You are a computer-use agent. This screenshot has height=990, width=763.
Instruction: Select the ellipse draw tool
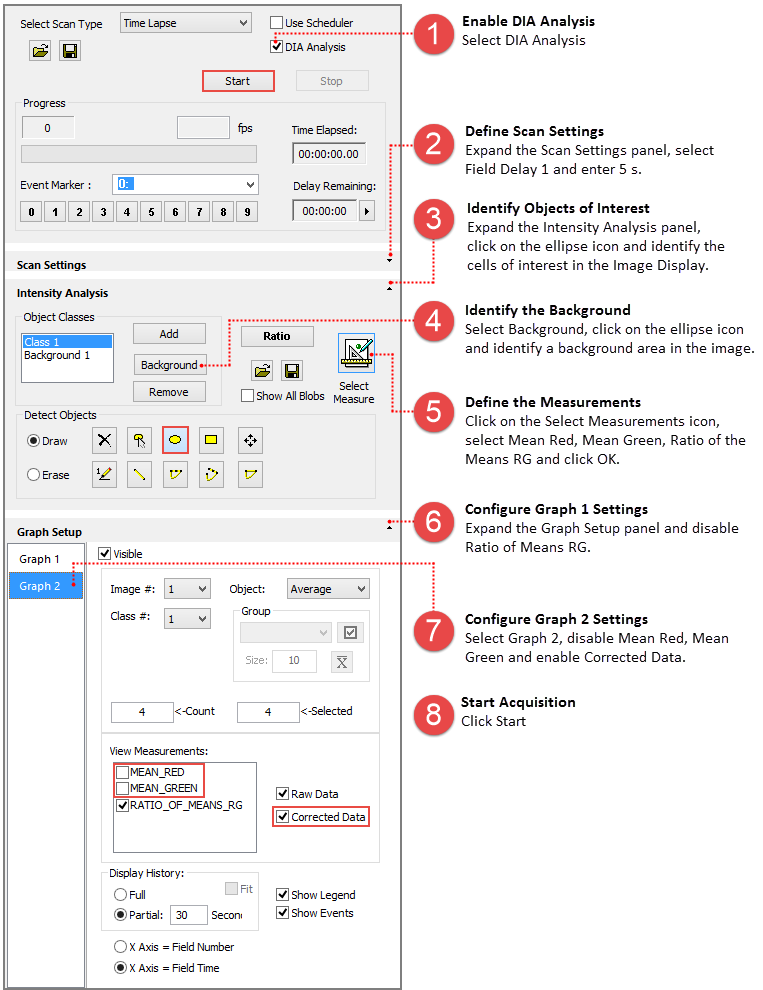tap(175, 439)
